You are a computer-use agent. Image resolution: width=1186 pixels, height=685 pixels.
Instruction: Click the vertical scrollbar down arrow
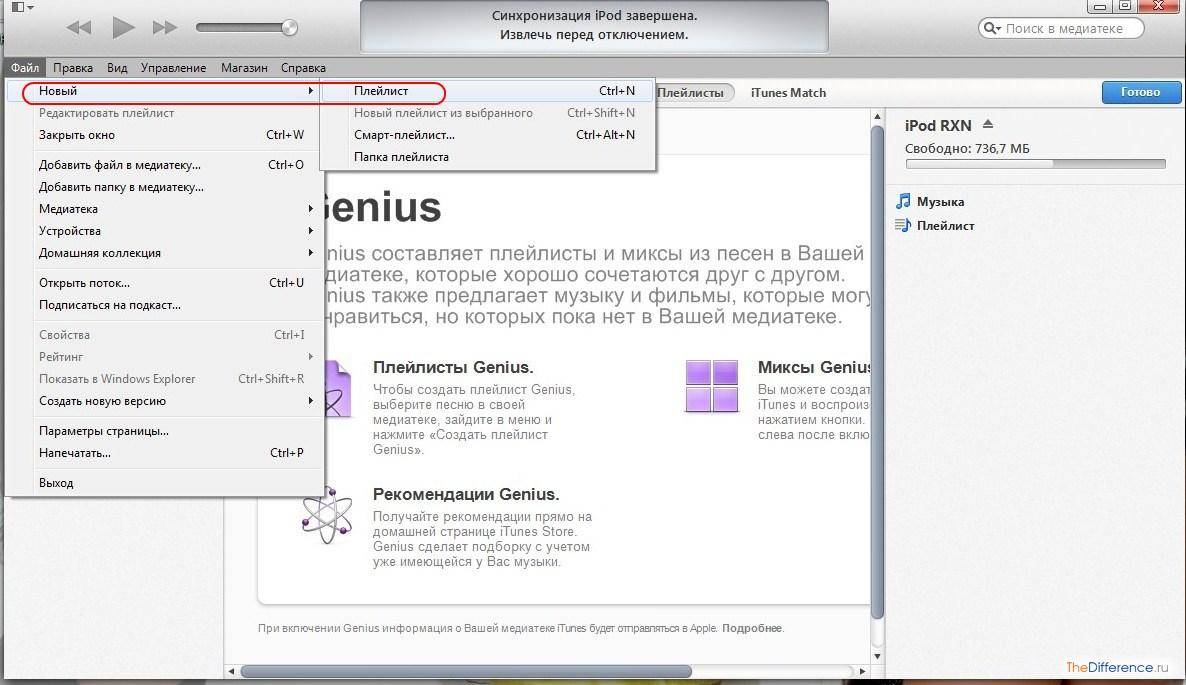877,656
